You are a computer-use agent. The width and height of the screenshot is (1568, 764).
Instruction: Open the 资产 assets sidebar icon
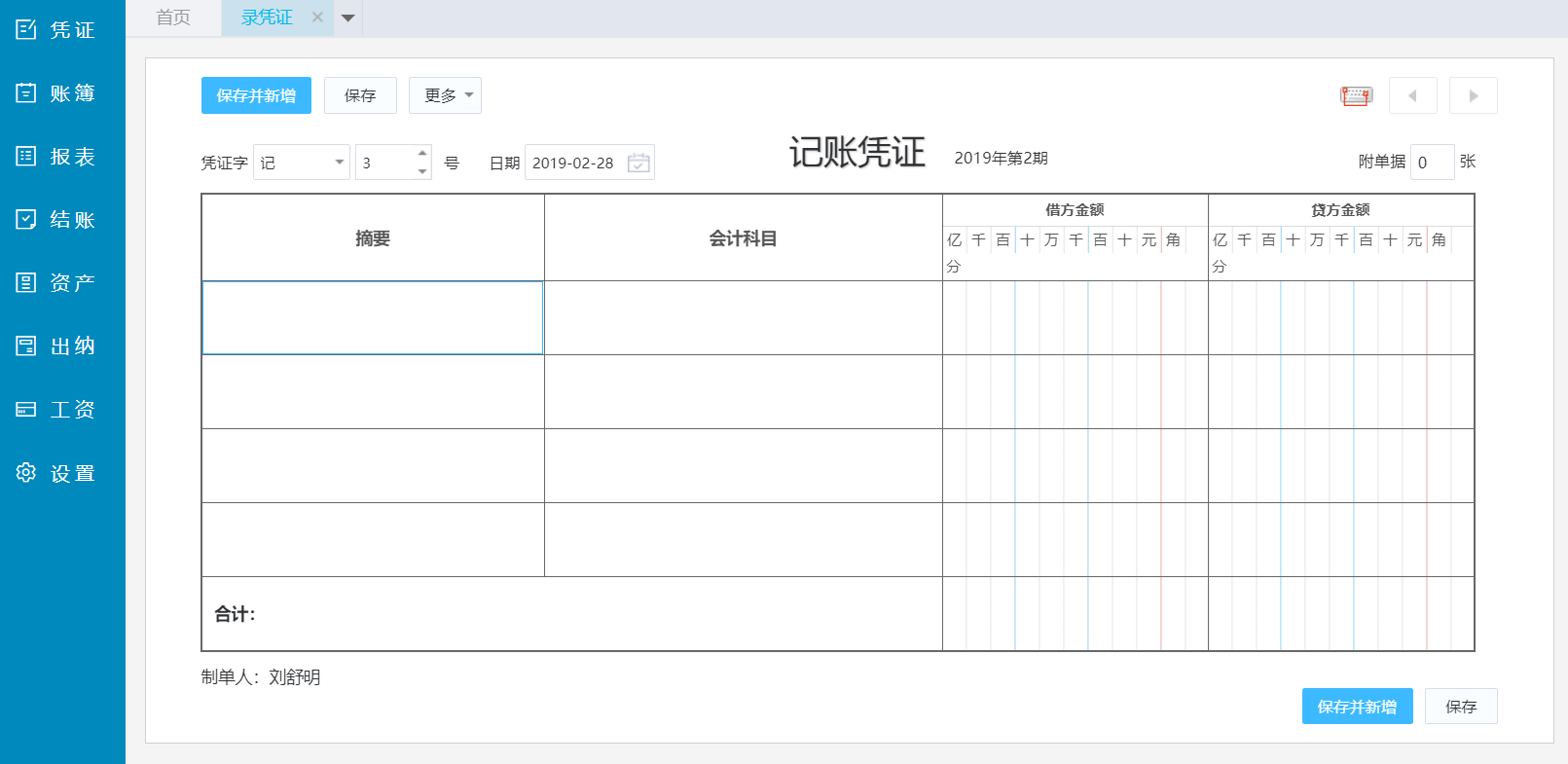pos(26,282)
